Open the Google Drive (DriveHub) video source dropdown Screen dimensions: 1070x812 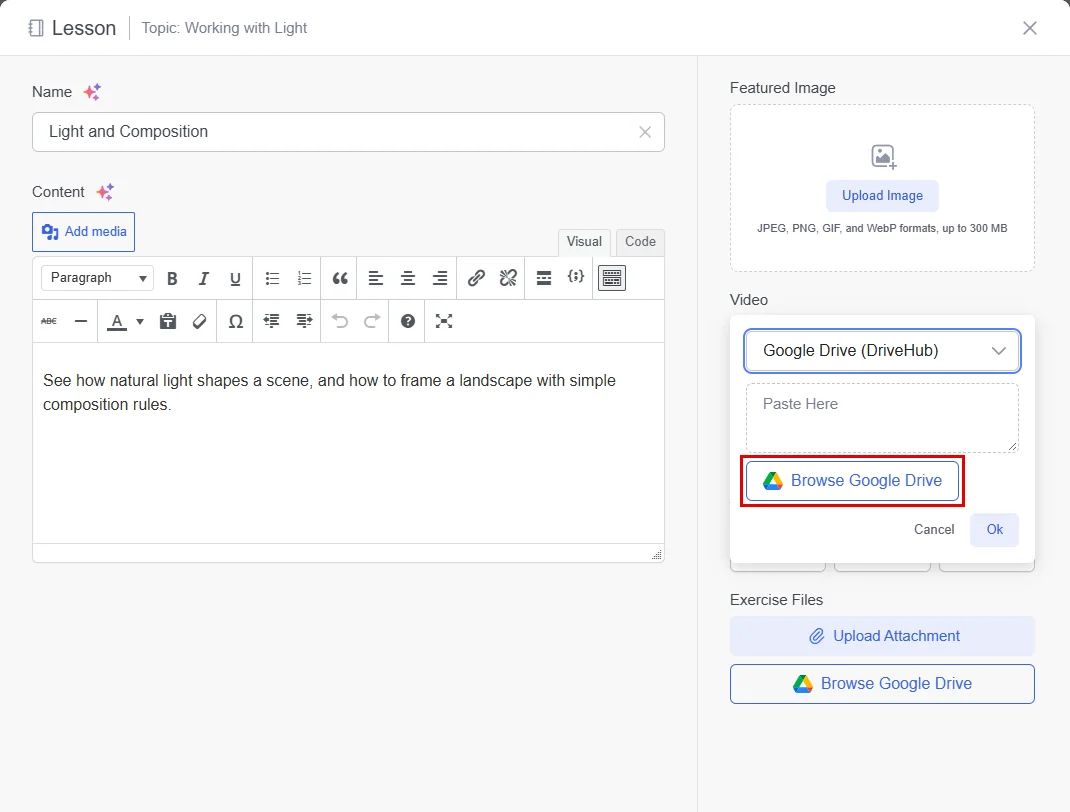point(882,351)
